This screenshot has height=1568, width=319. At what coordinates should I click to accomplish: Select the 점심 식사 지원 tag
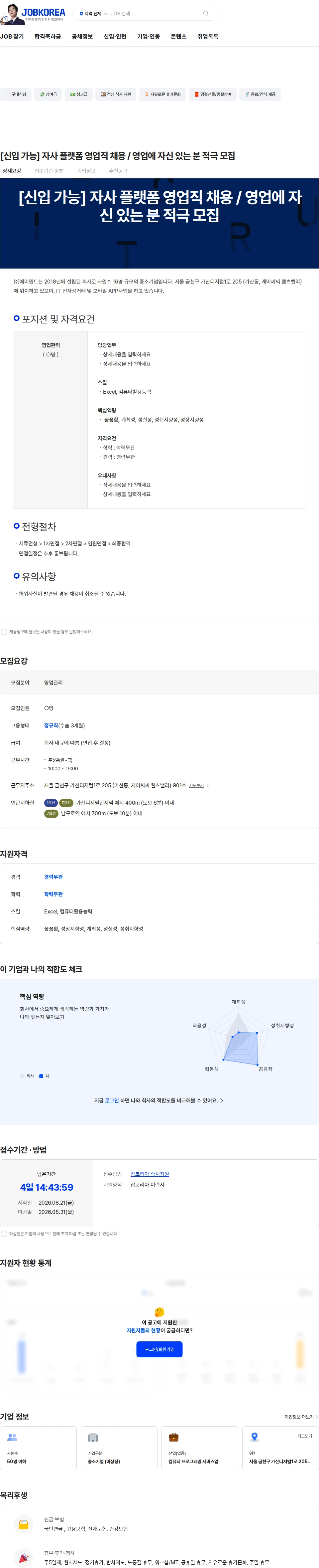[115, 95]
